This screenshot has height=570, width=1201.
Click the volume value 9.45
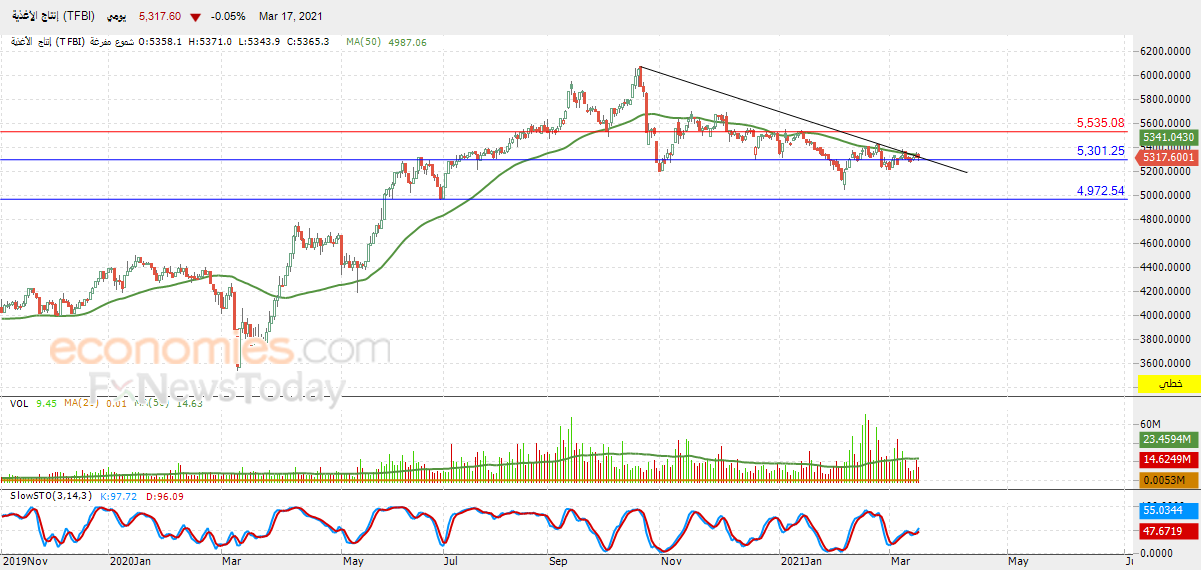(x=46, y=403)
